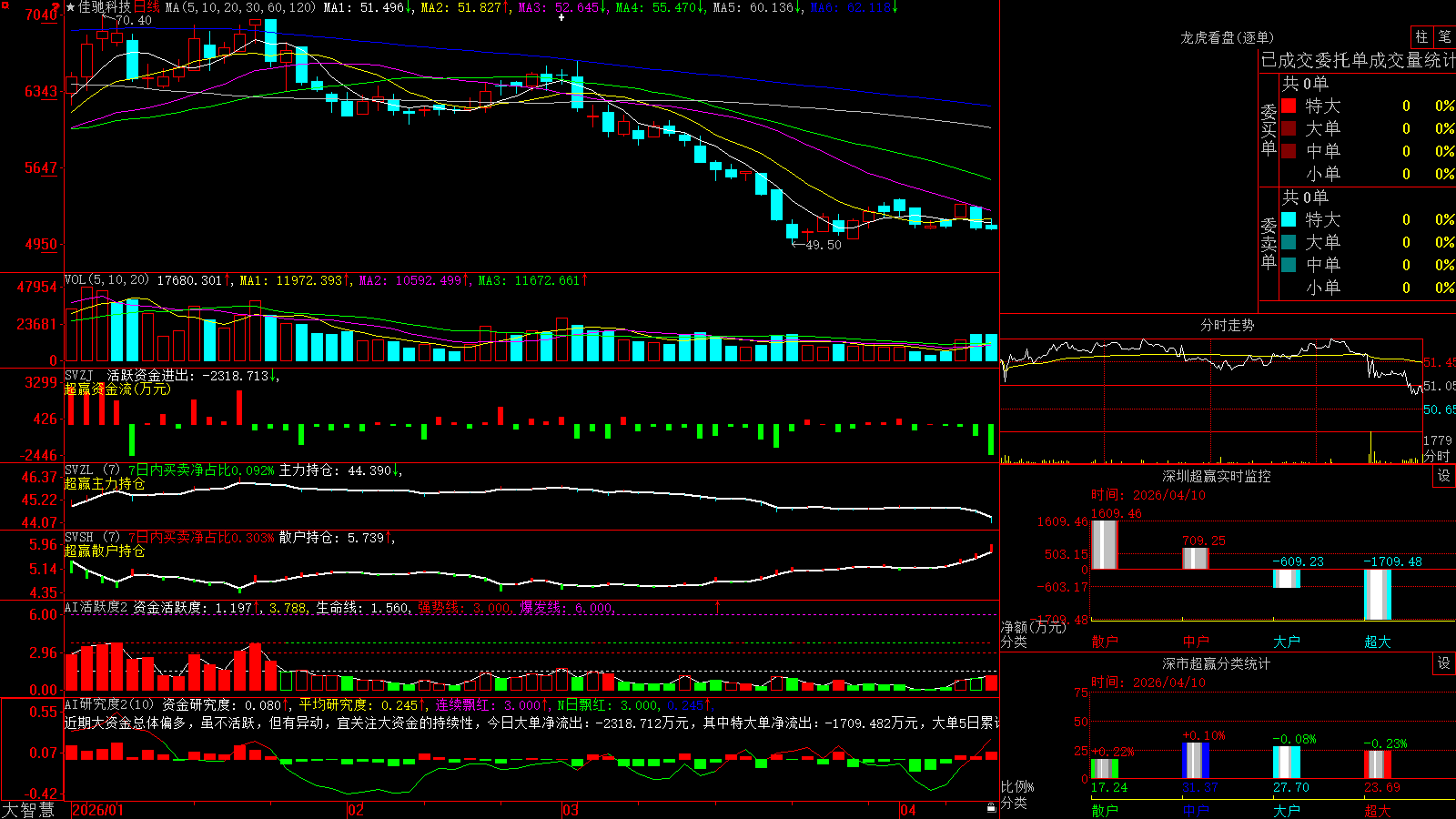The height and width of the screenshot is (819, 1456).
Task: Click the MA2: 51.827 value
Action: click(x=461, y=7)
